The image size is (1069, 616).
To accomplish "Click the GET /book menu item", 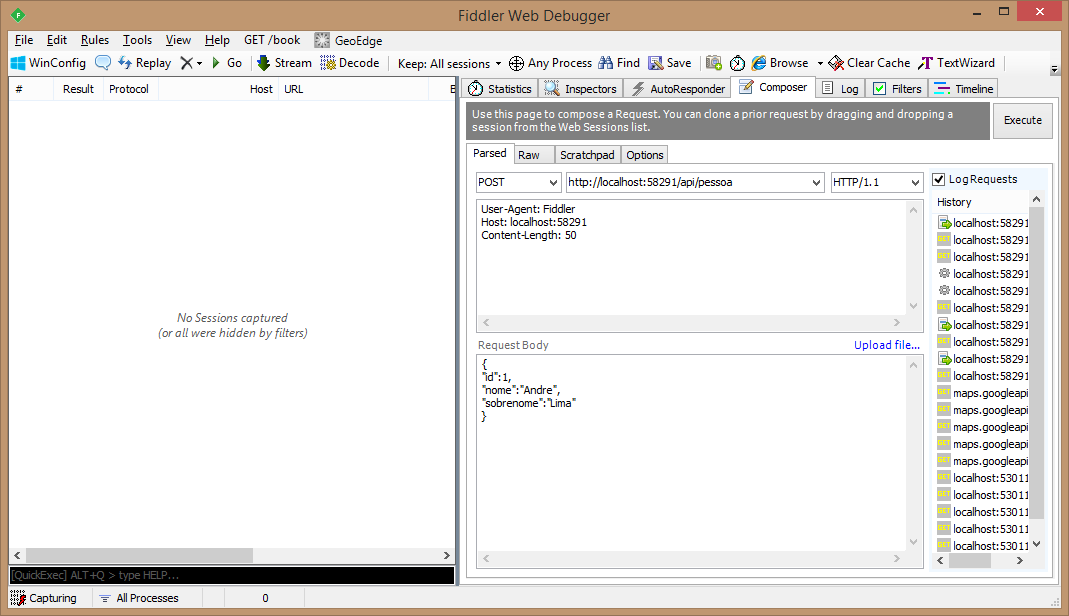I will tap(272, 40).
